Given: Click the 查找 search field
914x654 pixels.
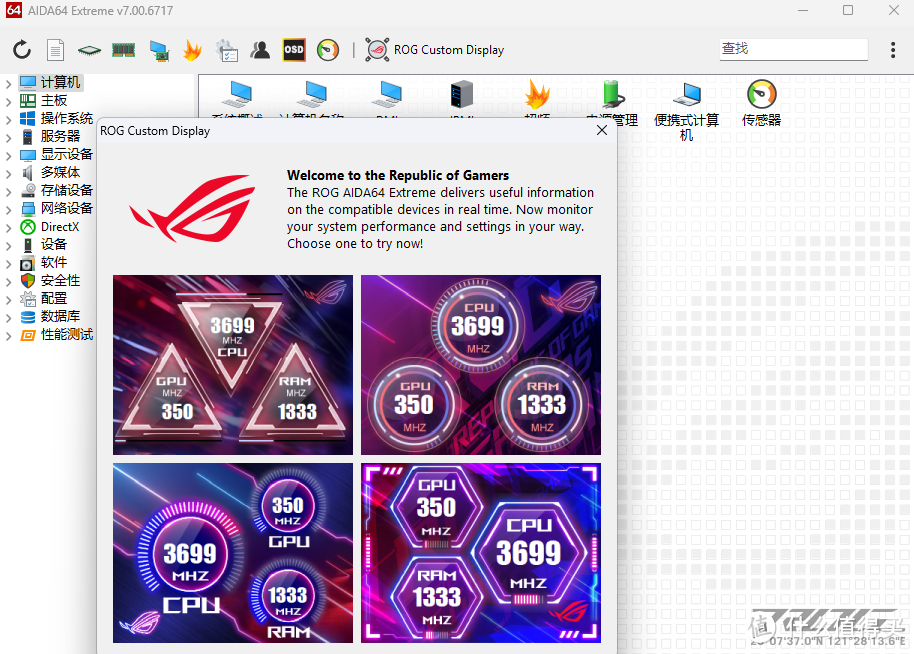Looking at the screenshot, I should coord(793,49).
